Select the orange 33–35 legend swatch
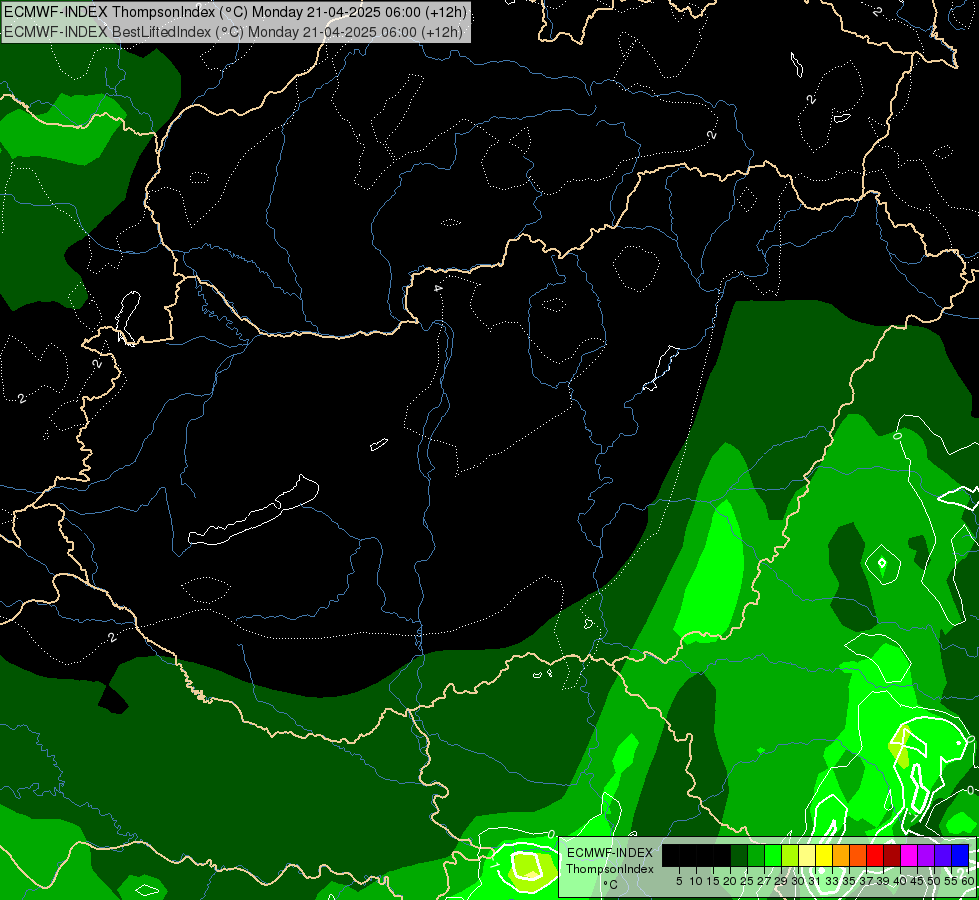 [x=842, y=856]
